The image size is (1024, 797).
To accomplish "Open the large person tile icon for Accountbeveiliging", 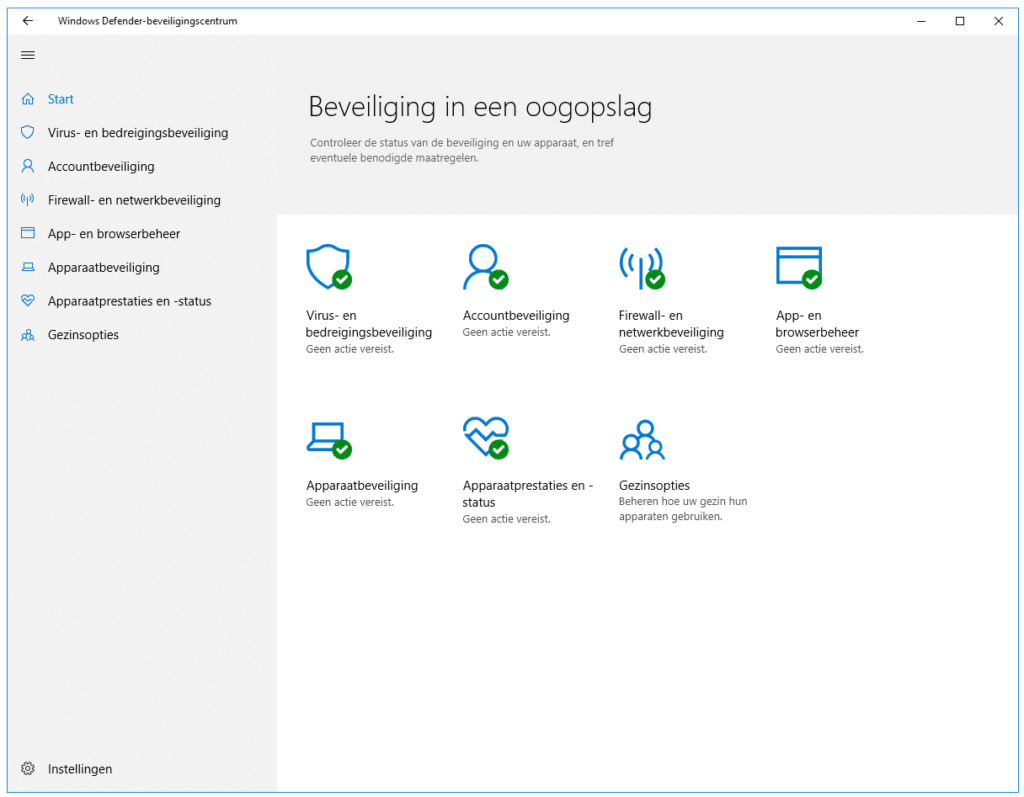I will coord(485,267).
